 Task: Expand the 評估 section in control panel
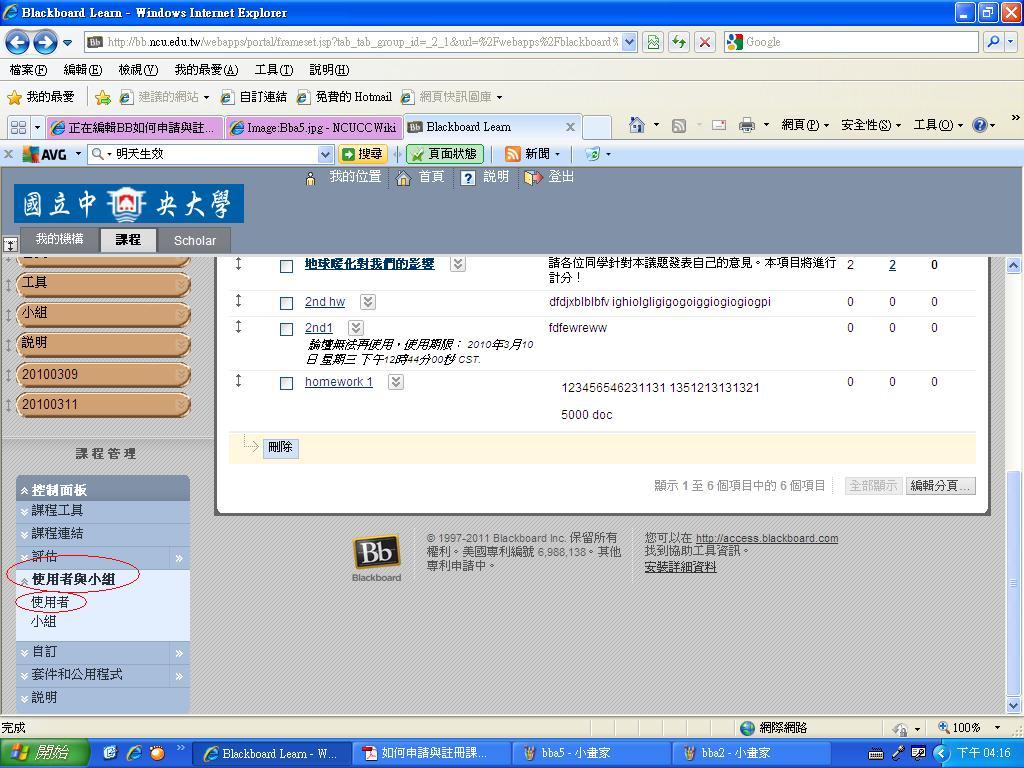click(179, 557)
